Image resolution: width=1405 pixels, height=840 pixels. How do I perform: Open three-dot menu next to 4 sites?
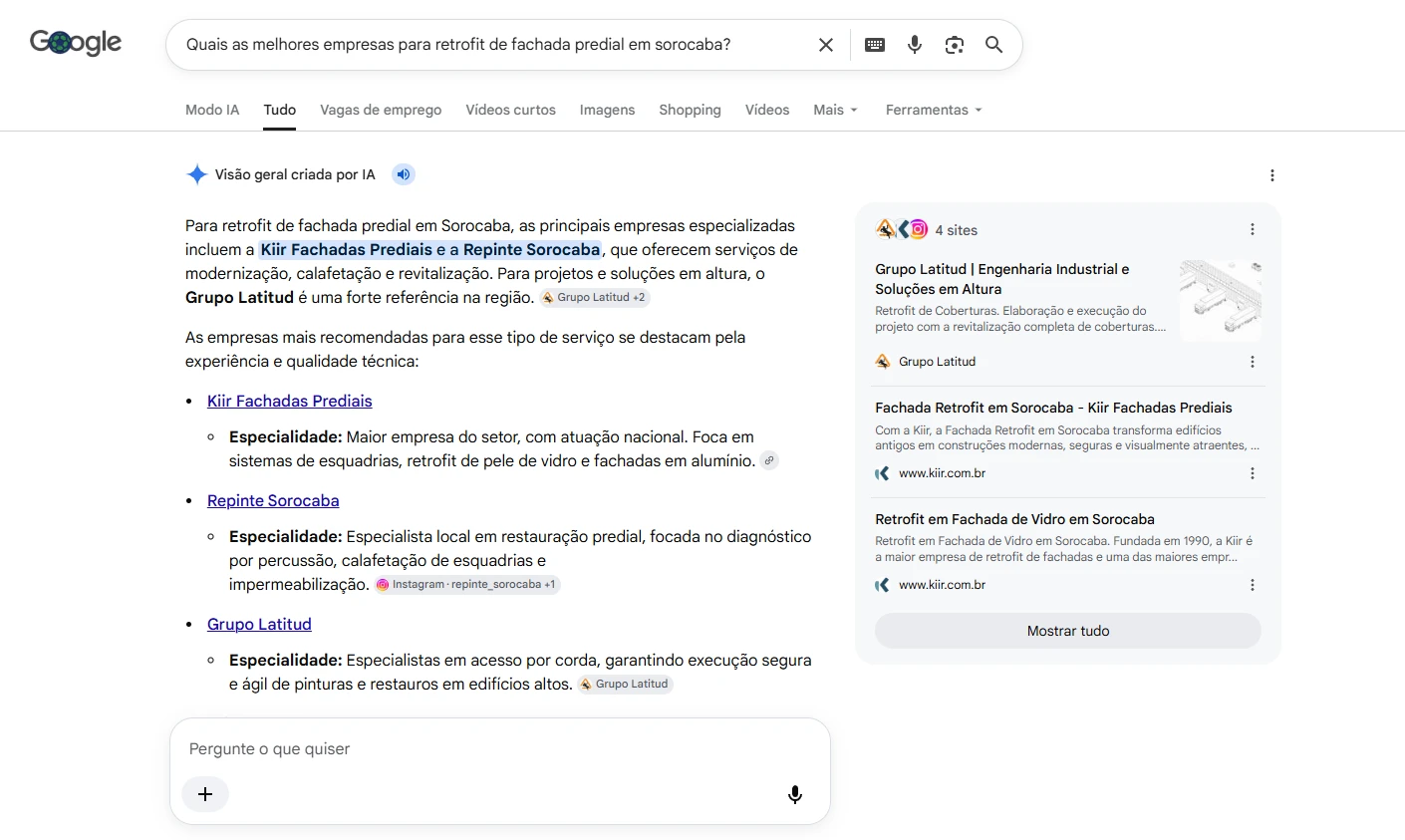pyautogui.click(x=1253, y=229)
